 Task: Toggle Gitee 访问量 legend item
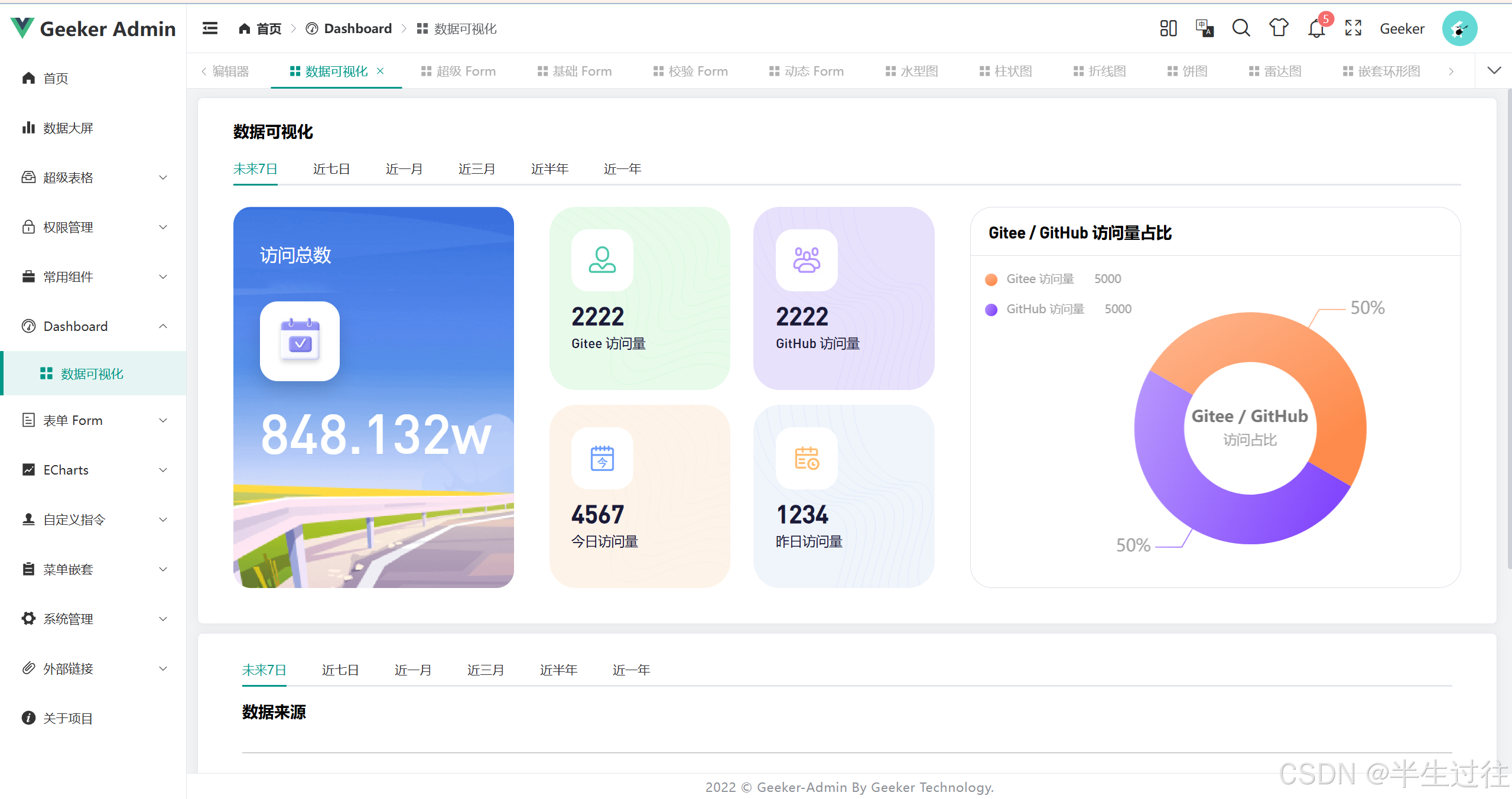click(1039, 279)
